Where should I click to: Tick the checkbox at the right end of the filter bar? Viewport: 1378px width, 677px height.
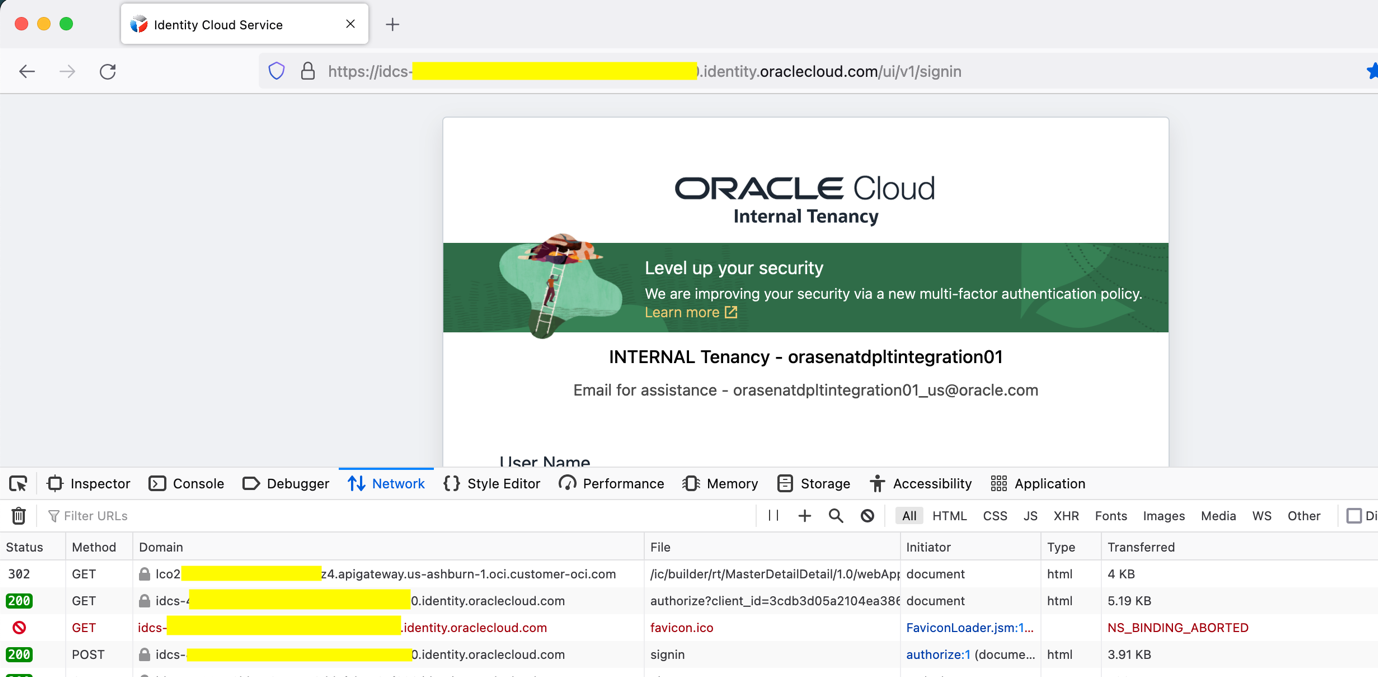(1354, 516)
